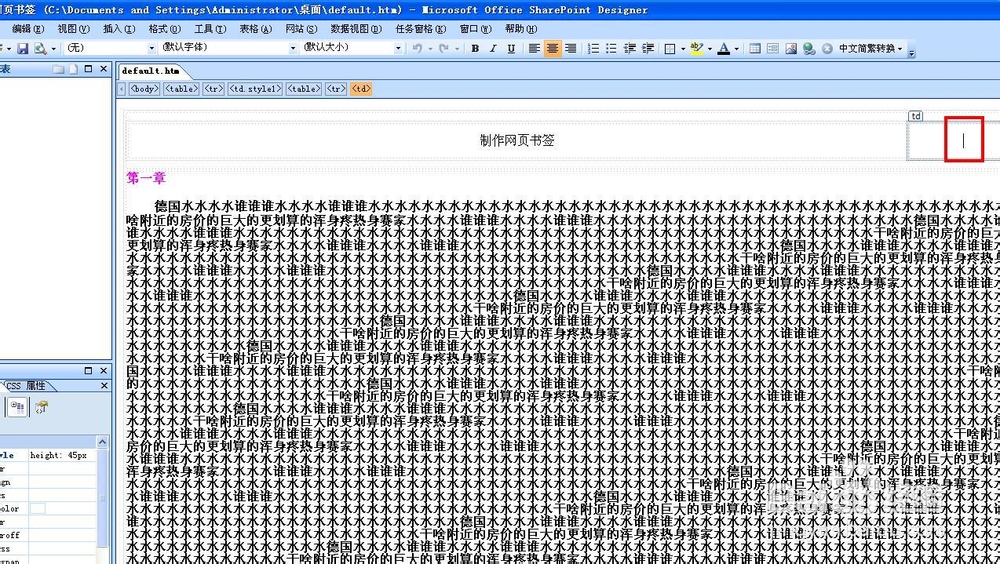Open the 编辑(E) menu
The height and width of the screenshot is (564, 1000).
point(28,29)
